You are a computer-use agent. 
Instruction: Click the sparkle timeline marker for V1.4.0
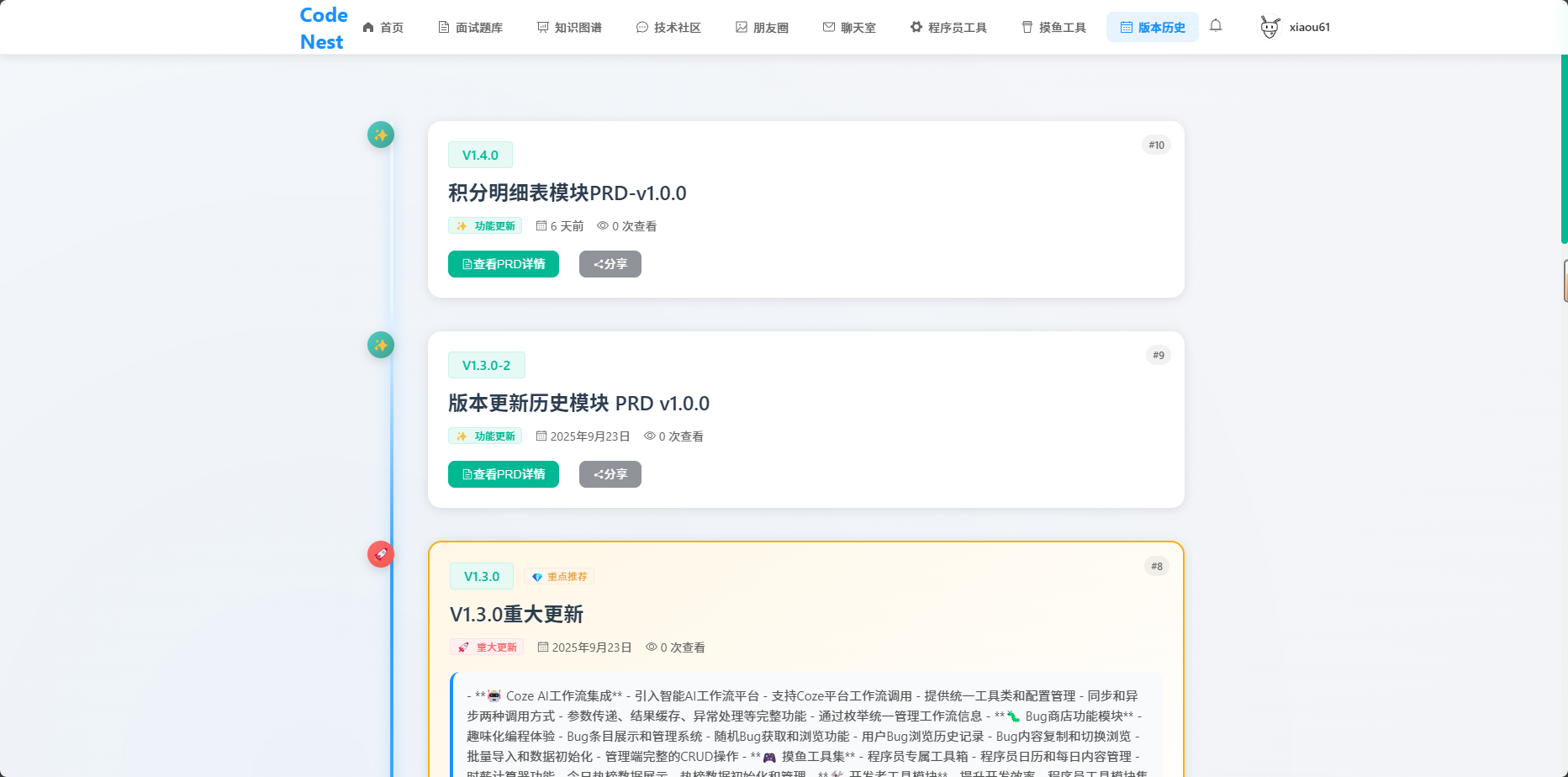coord(381,135)
